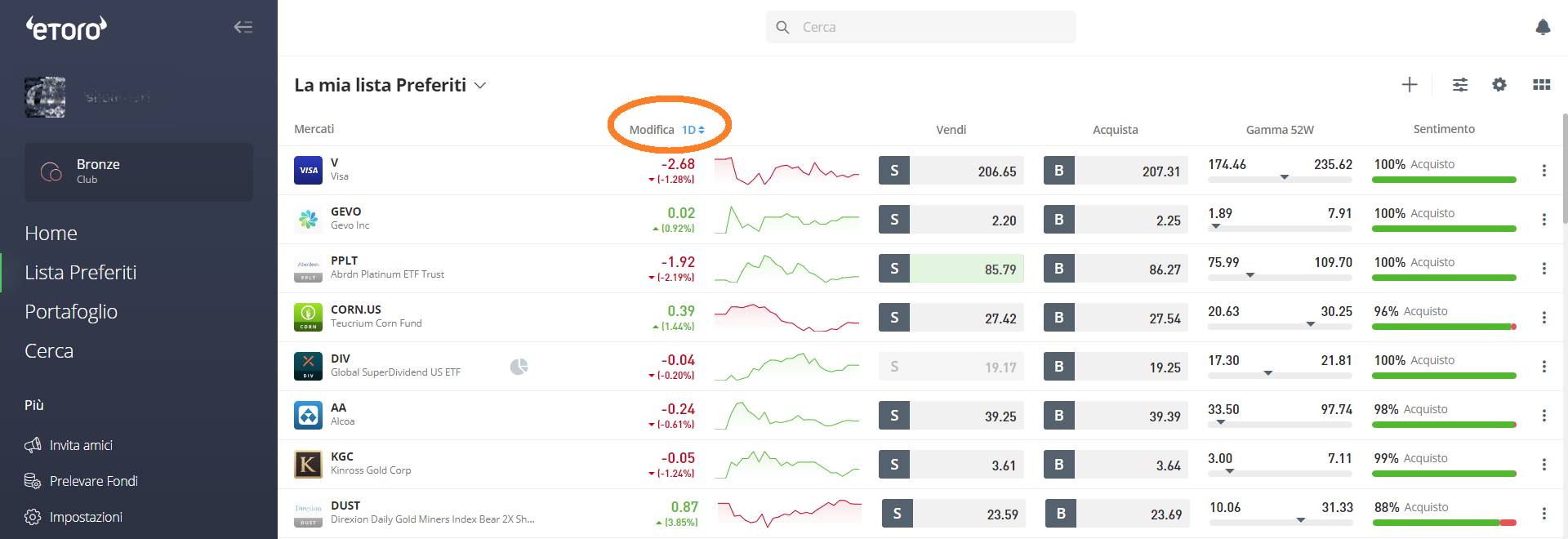Sell KGC at 3.61
This screenshot has width=1568, height=539.
pos(951,465)
